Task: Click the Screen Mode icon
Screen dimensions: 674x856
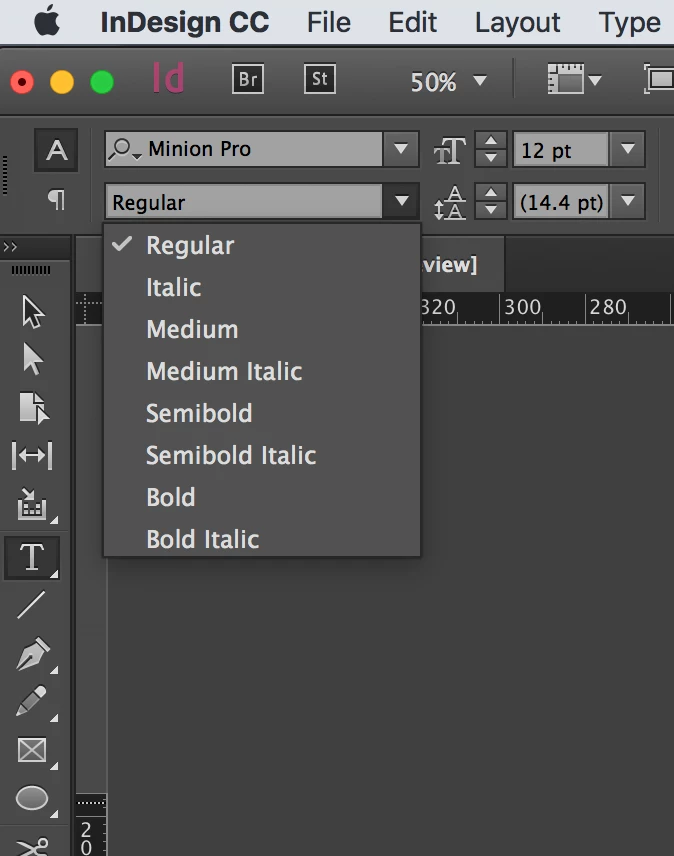Action: [x=659, y=80]
